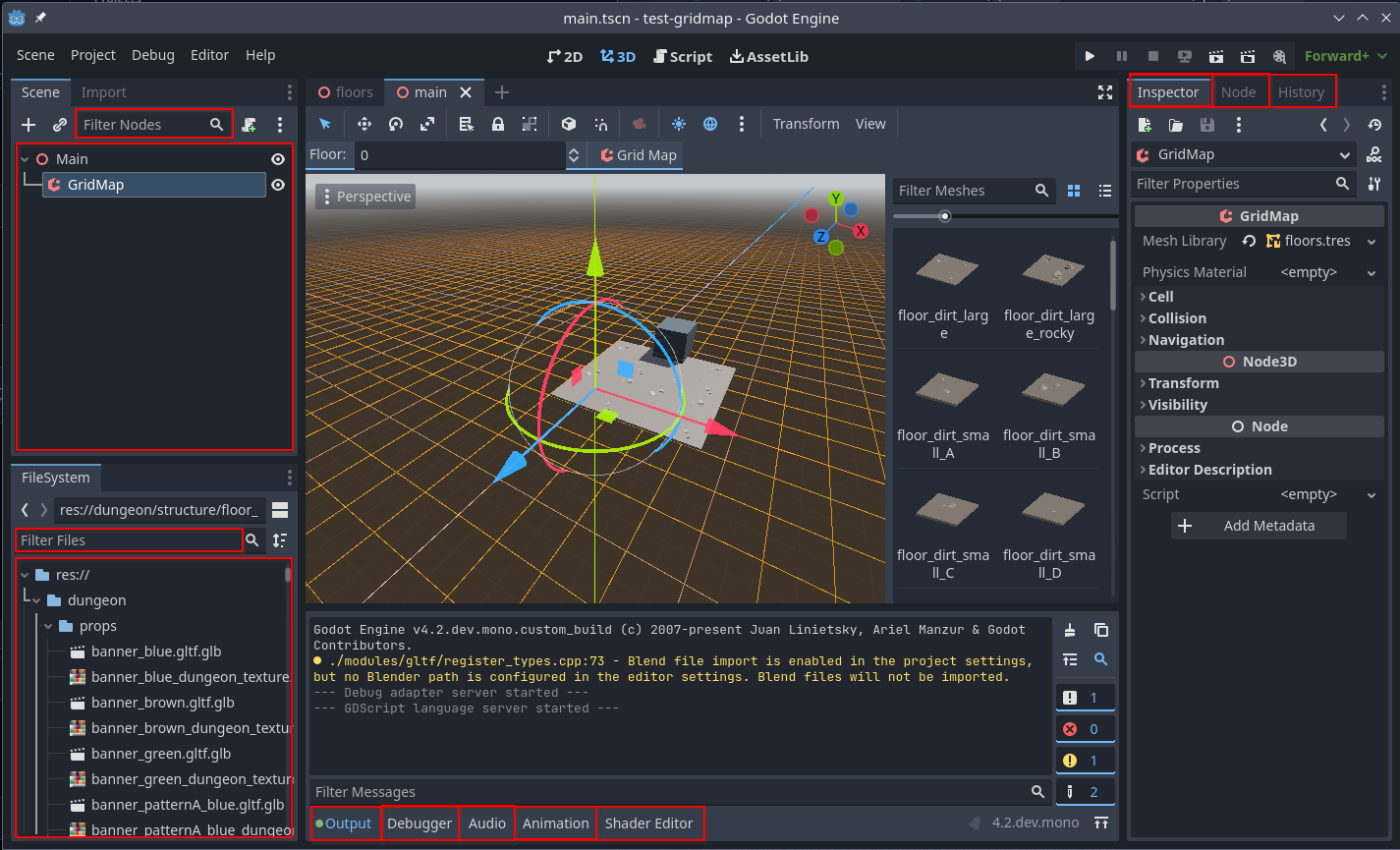Toggle editor messages filter showing 2
Screen dimensions: 1400x850
[1085, 792]
